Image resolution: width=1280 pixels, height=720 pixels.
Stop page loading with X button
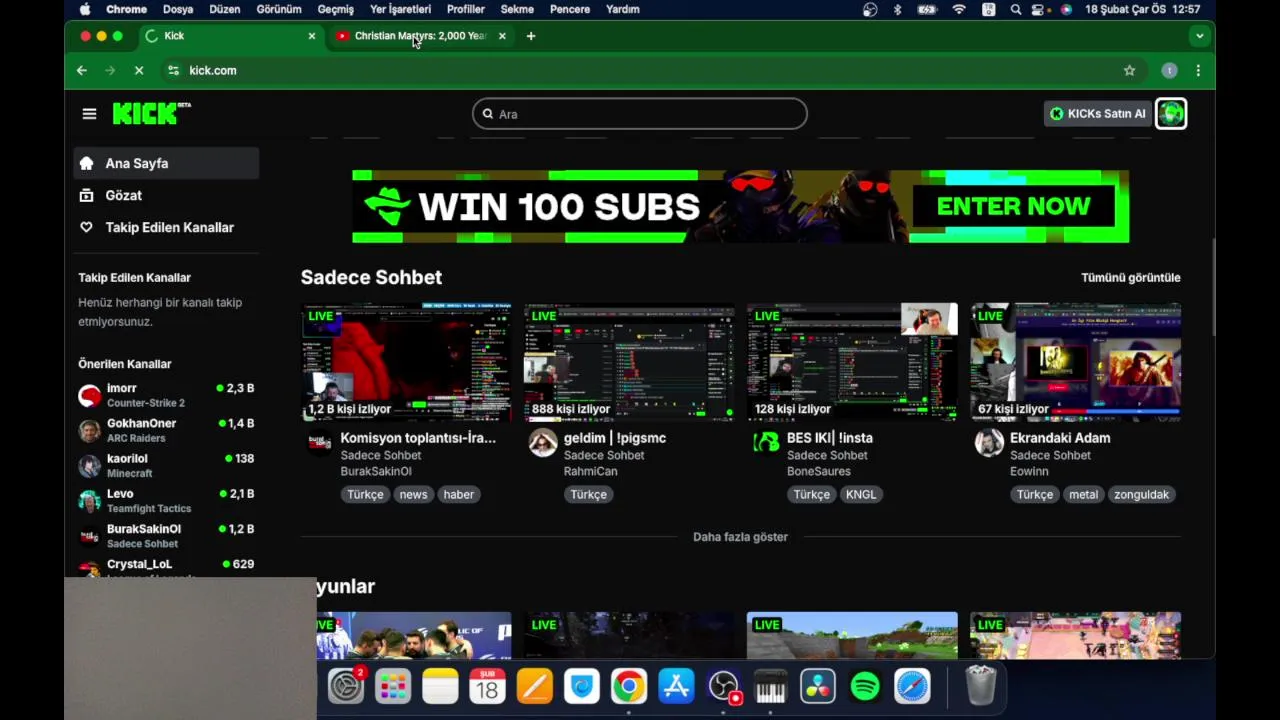[139, 70]
